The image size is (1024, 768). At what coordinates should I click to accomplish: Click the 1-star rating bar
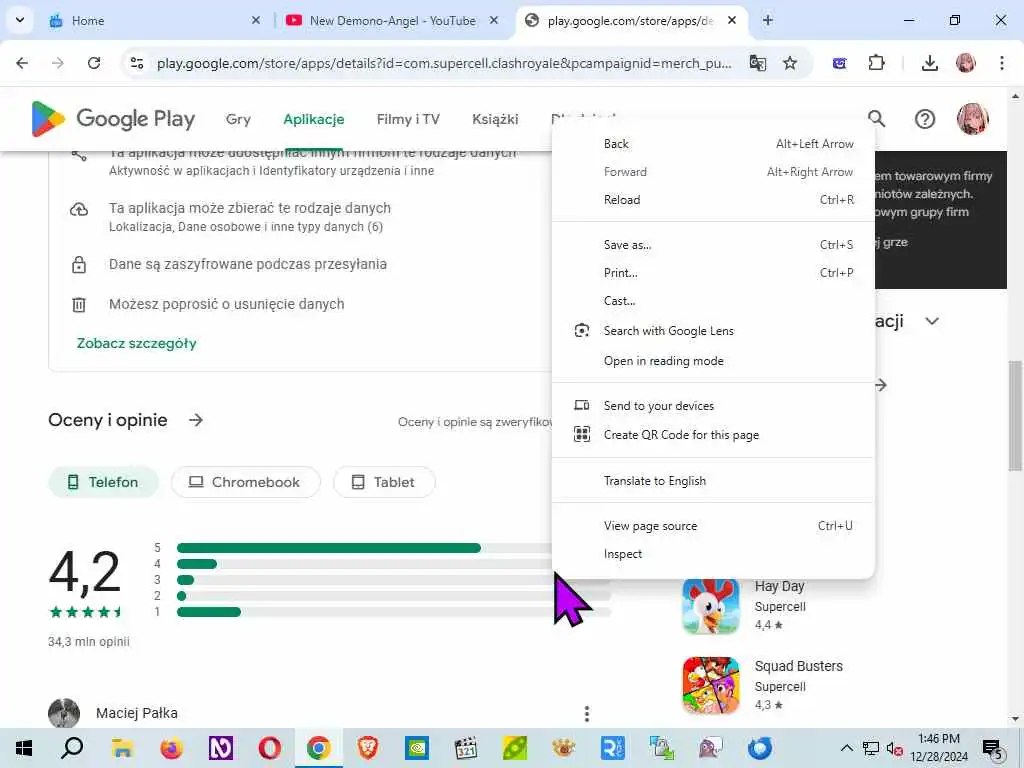[x=393, y=612]
